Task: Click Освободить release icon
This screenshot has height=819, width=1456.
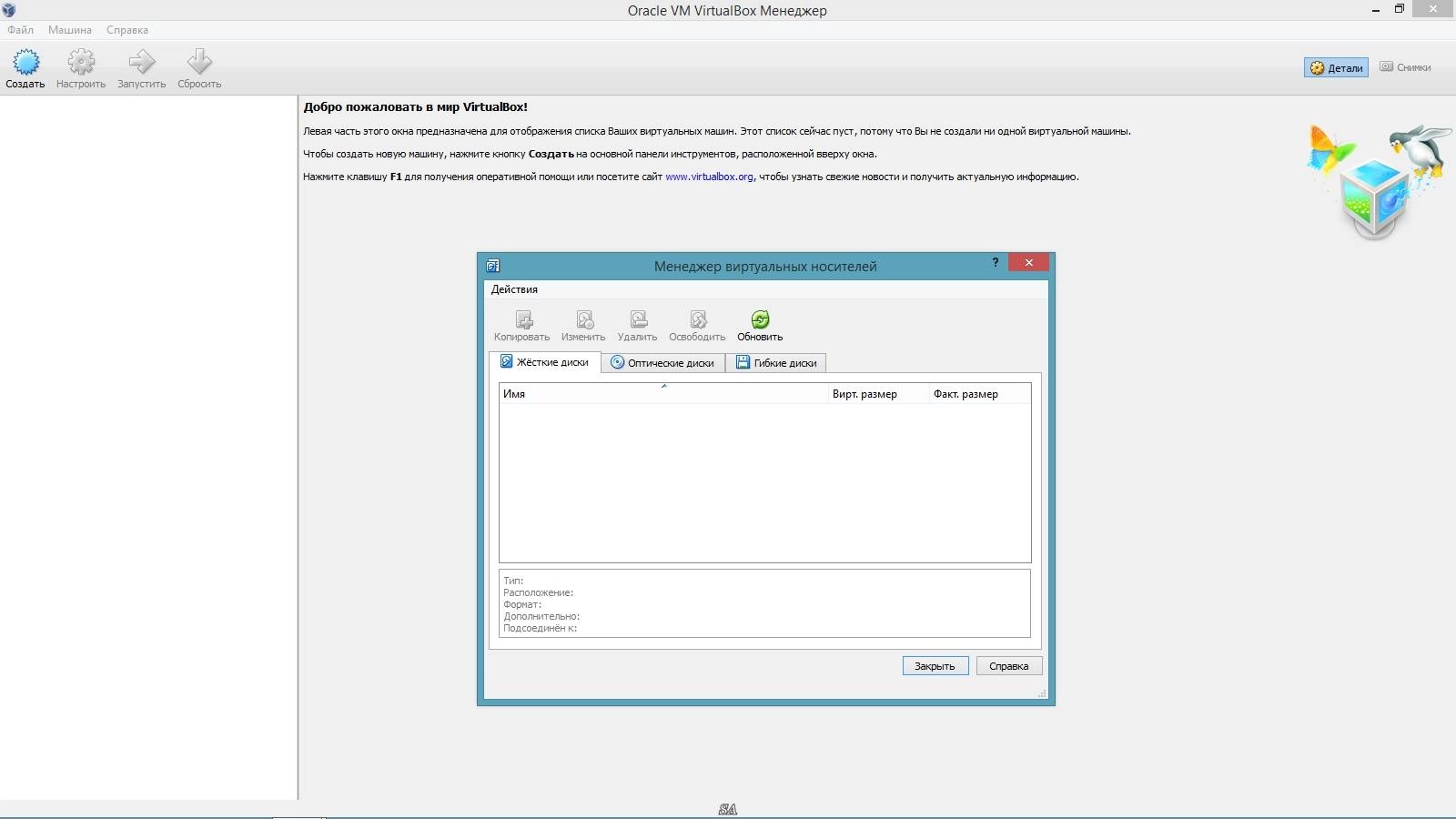Action: tap(698, 319)
